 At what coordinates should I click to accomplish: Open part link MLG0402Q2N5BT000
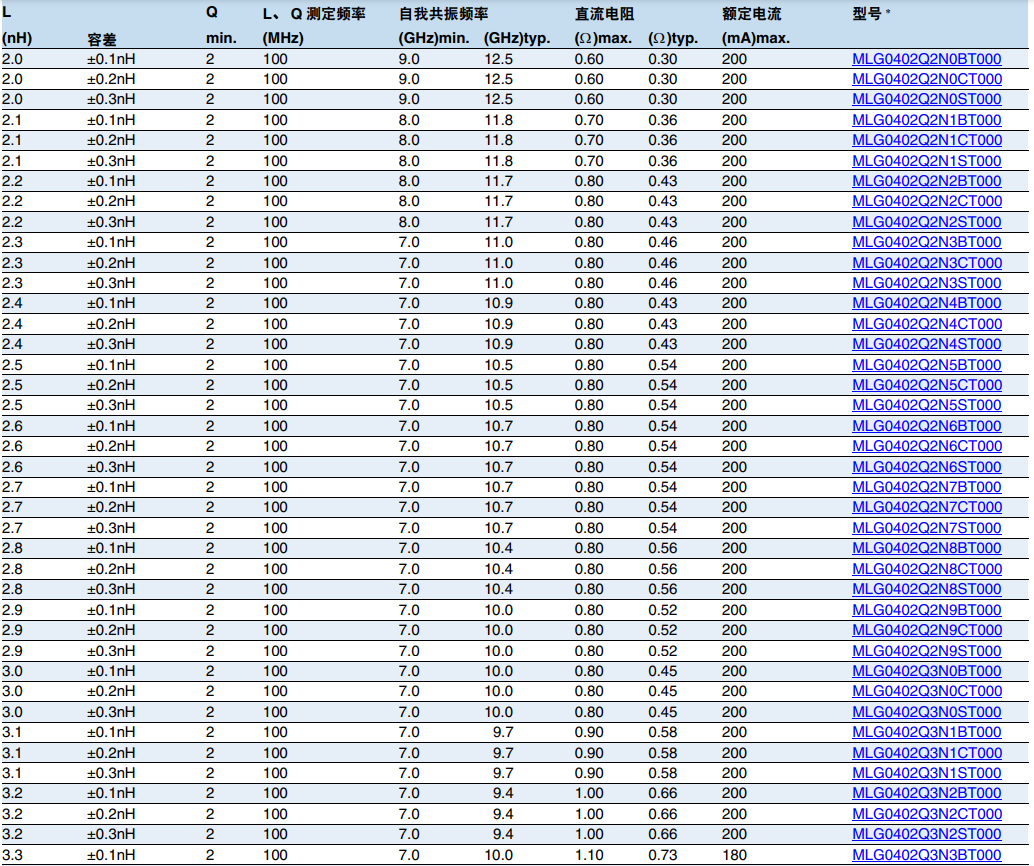point(927,365)
